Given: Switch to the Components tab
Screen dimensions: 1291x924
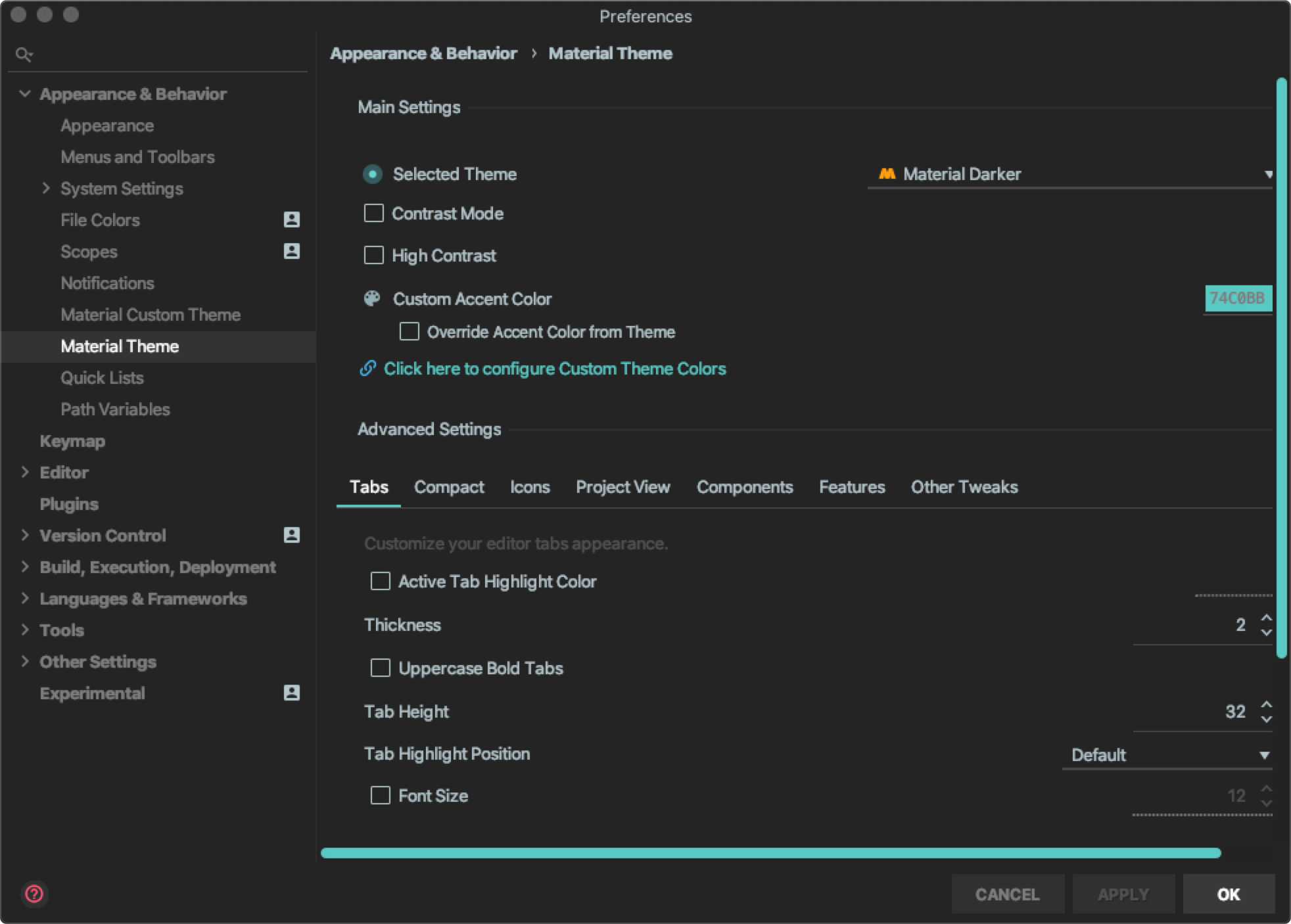Looking at the screenshot, I should point(745,487).
